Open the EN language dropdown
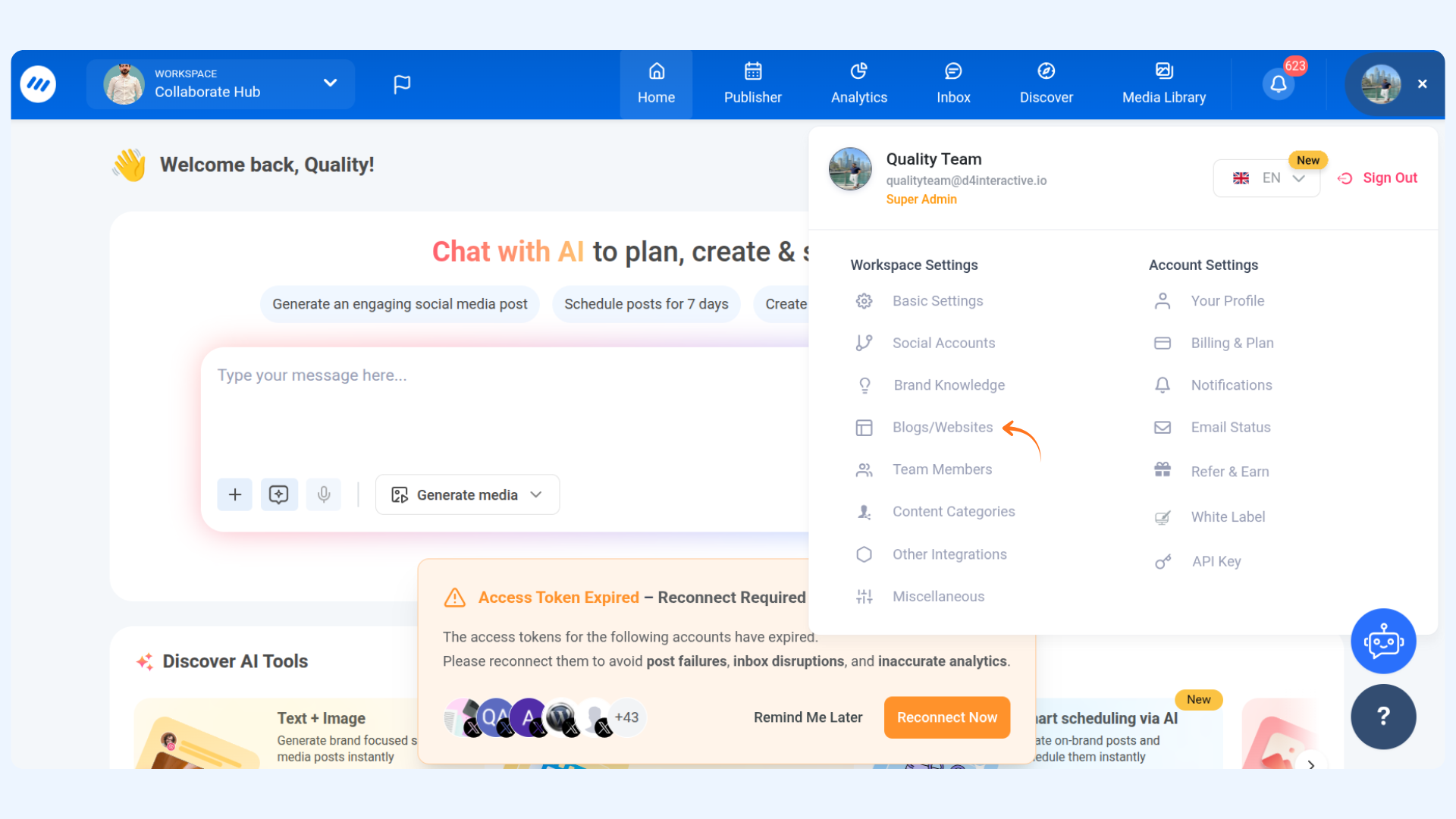This screenshot has height=819, width=1456. 1266,178
